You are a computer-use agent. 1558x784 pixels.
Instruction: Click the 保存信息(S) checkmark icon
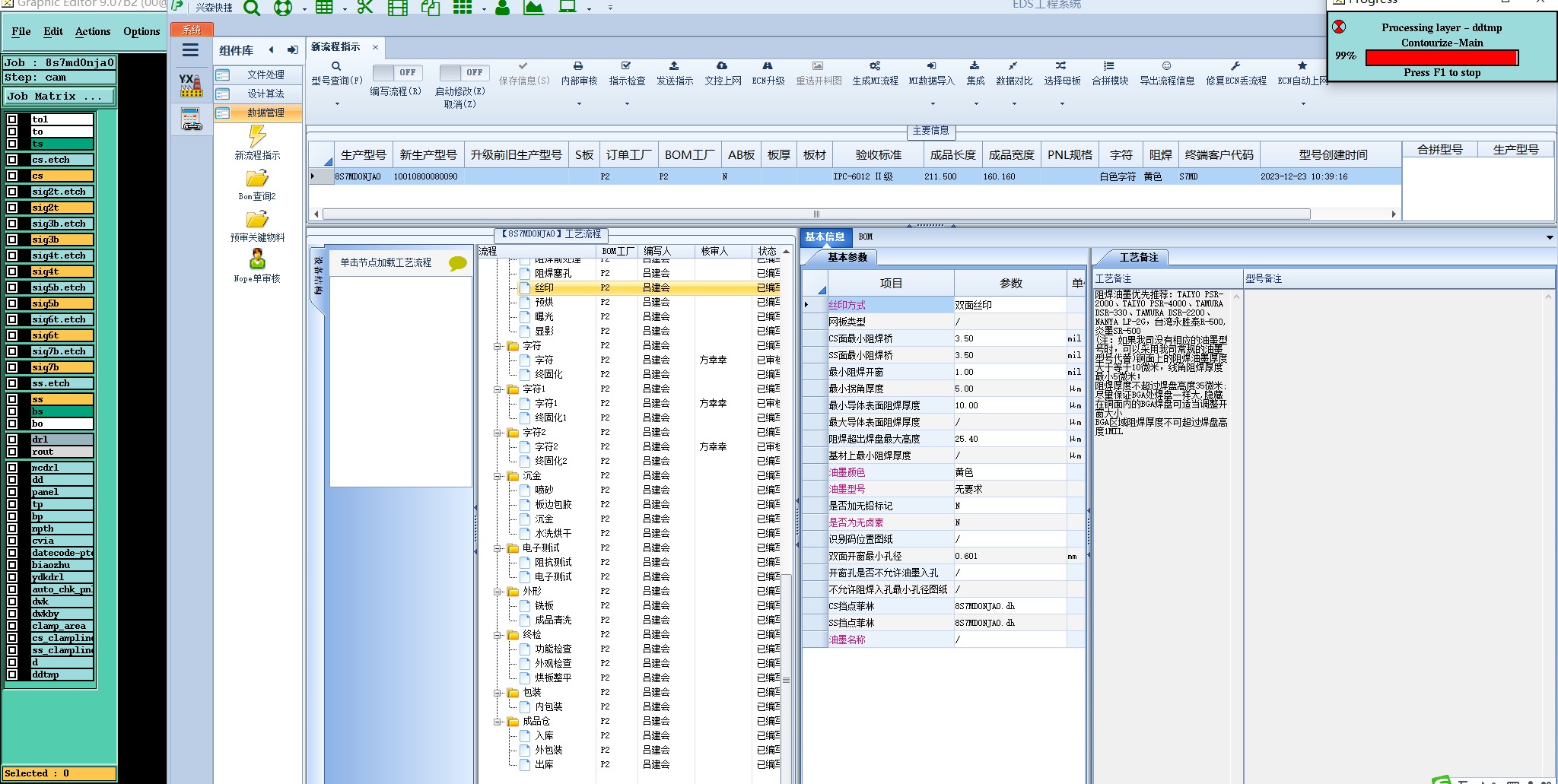click(x=523, y=66)
